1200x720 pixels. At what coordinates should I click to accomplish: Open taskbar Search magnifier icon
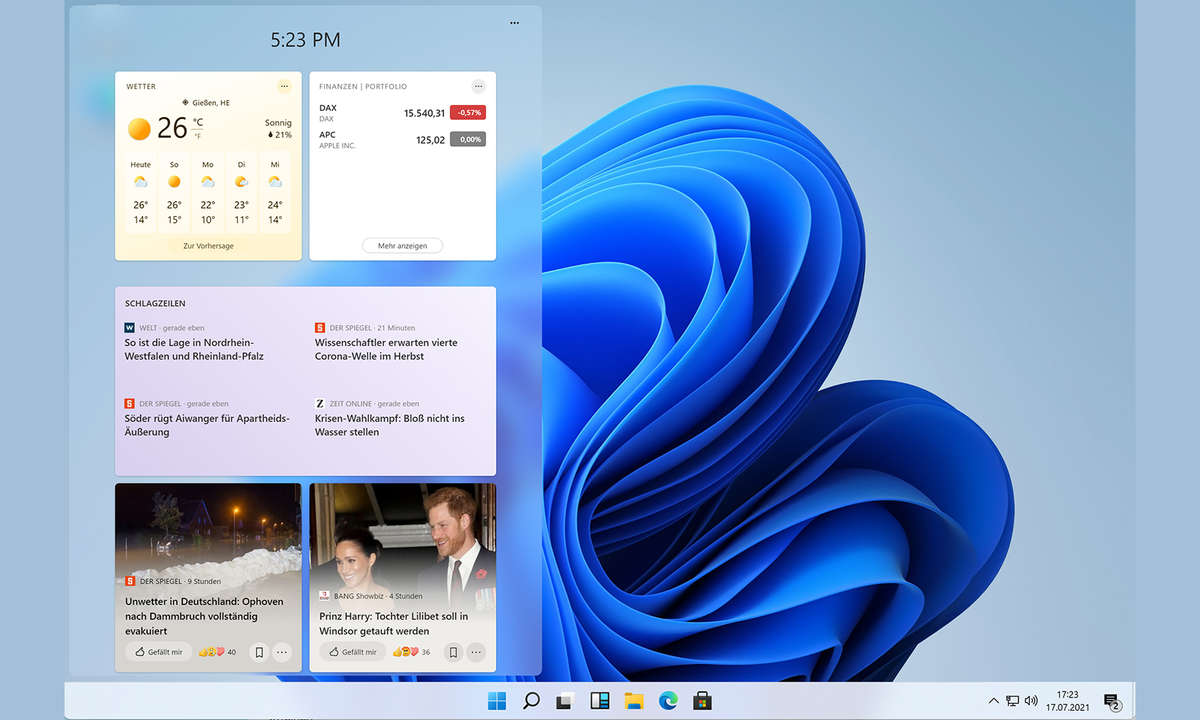531,700
